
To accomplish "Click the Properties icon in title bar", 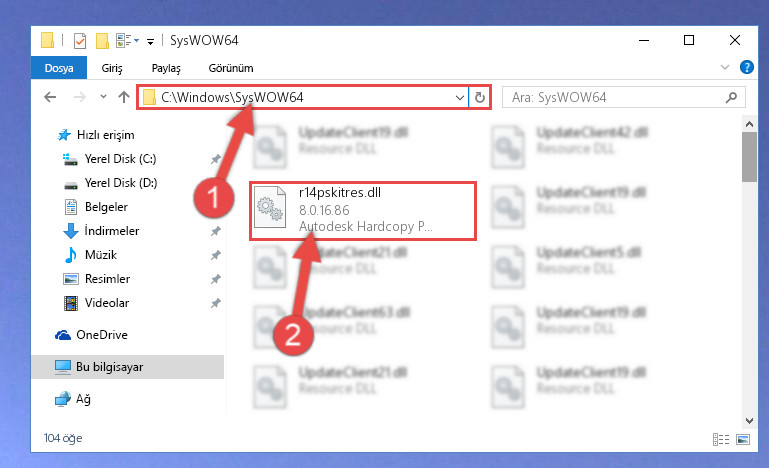I will [x=80, y=41].
